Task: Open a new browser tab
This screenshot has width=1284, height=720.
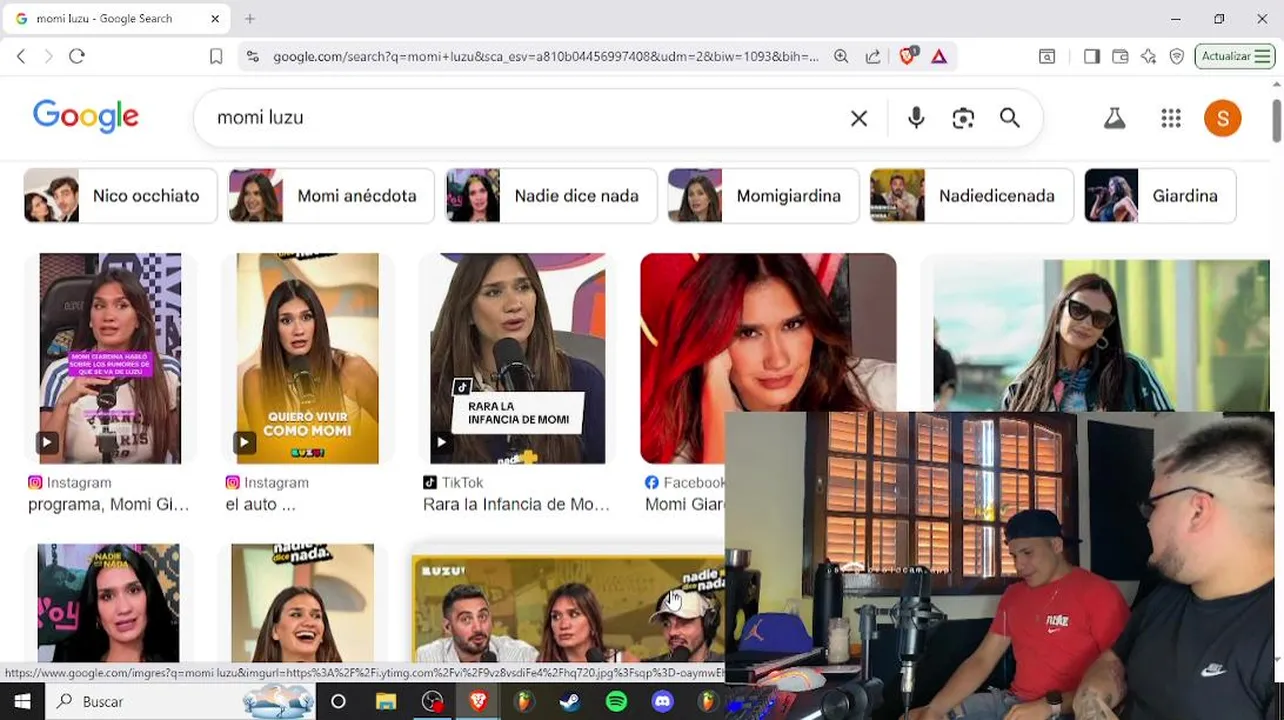Action: pos(250,19)
